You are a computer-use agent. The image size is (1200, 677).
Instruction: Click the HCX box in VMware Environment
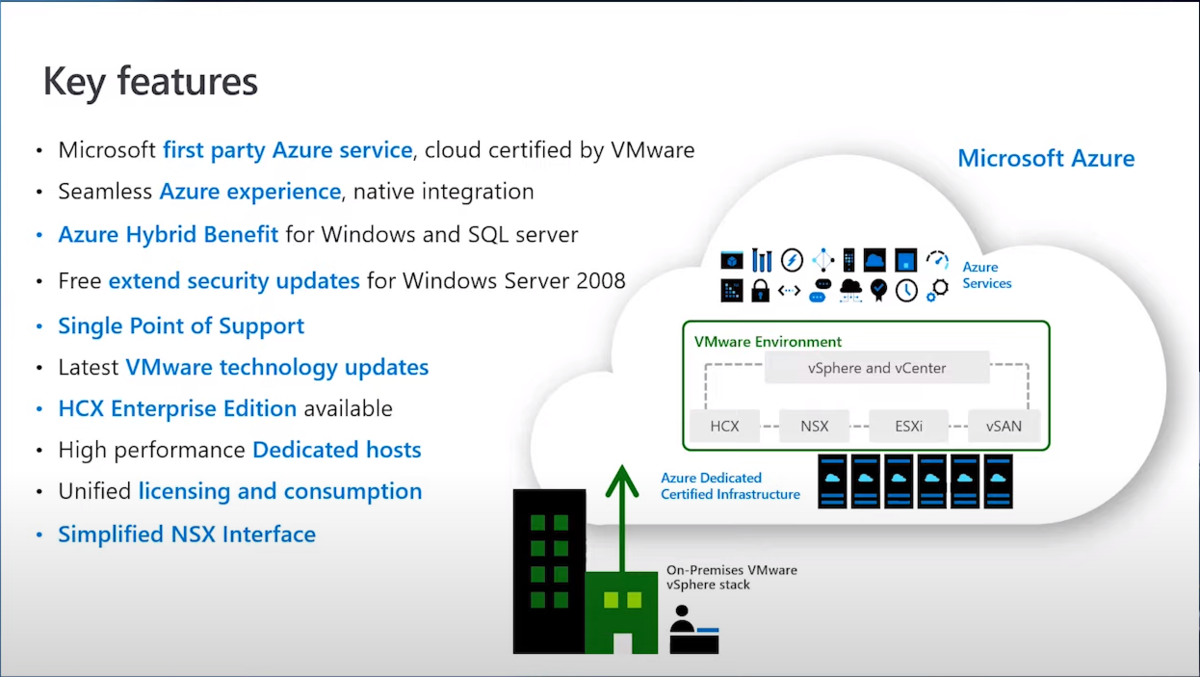tap(724, 425)
